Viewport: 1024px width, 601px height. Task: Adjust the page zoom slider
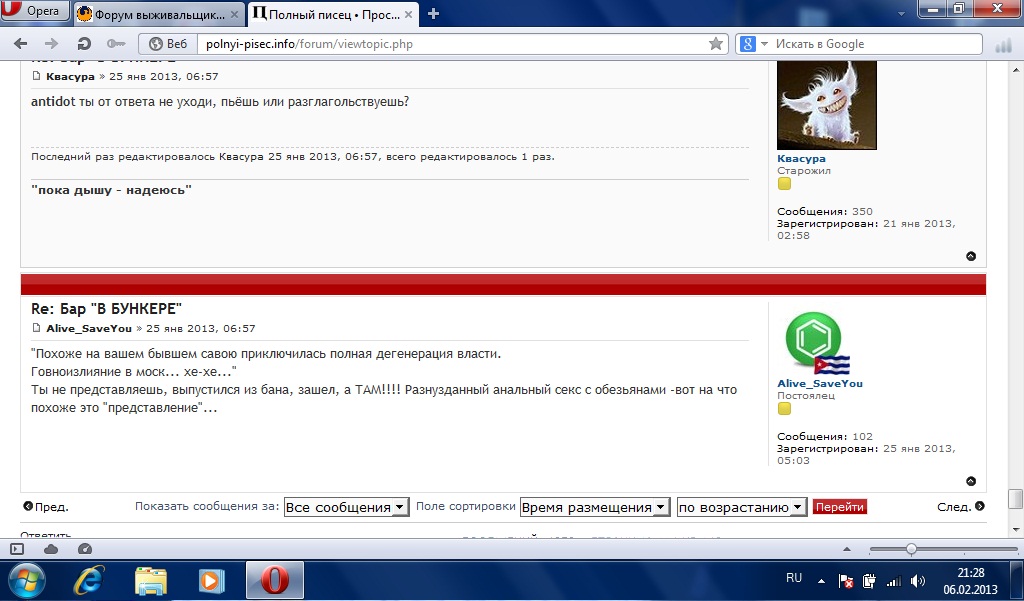(910, 549)
